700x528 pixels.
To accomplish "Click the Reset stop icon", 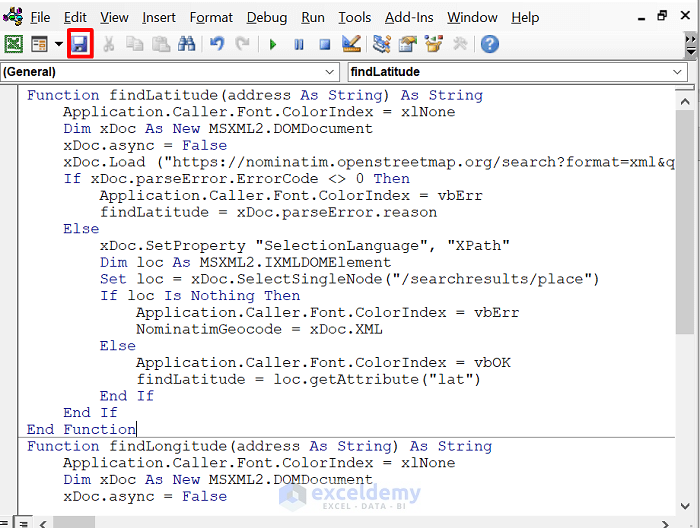I will pos(325,44).
